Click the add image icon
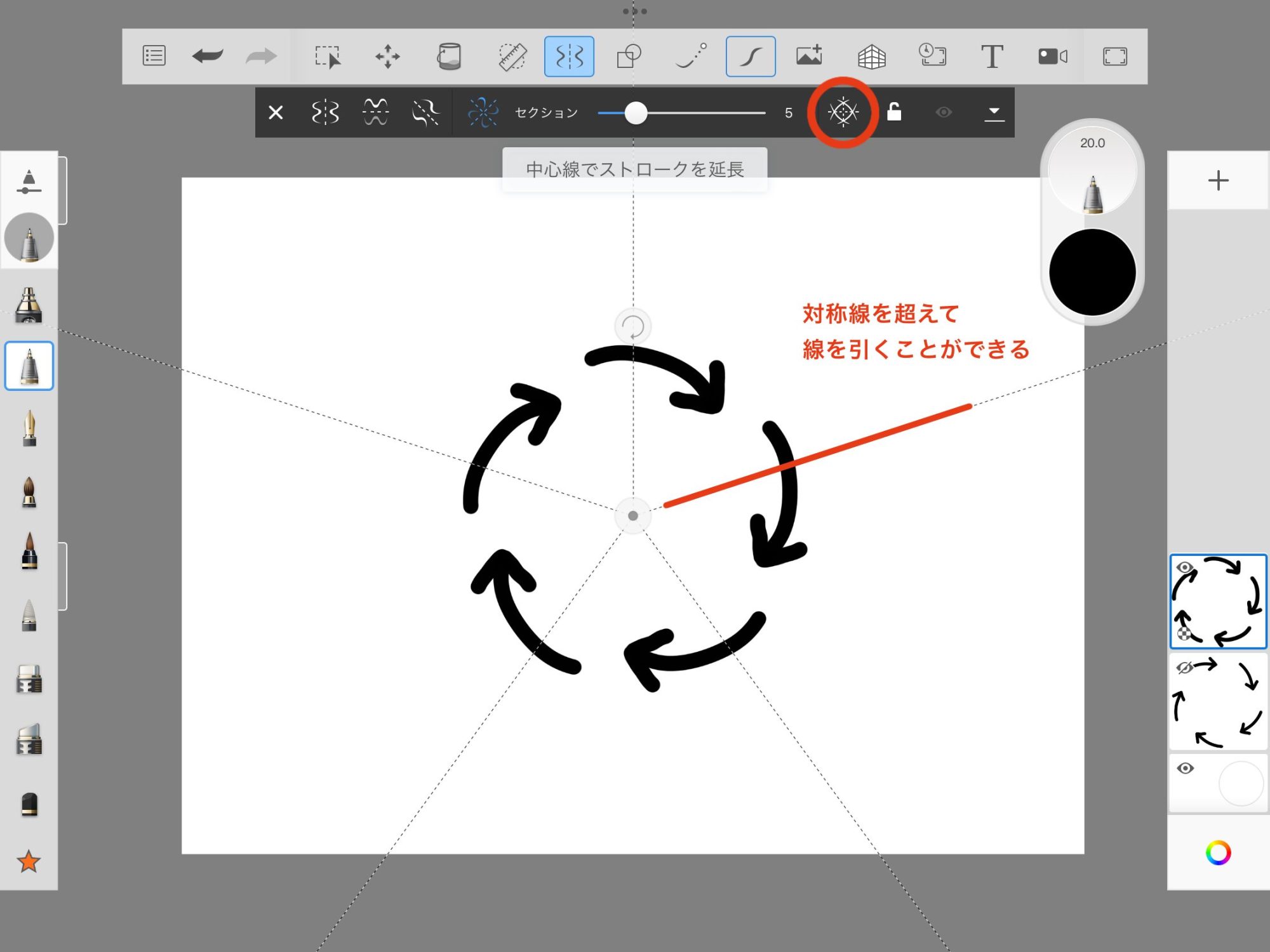The width and height of the screenshot is (1270, 952). [x=810, y=56]
